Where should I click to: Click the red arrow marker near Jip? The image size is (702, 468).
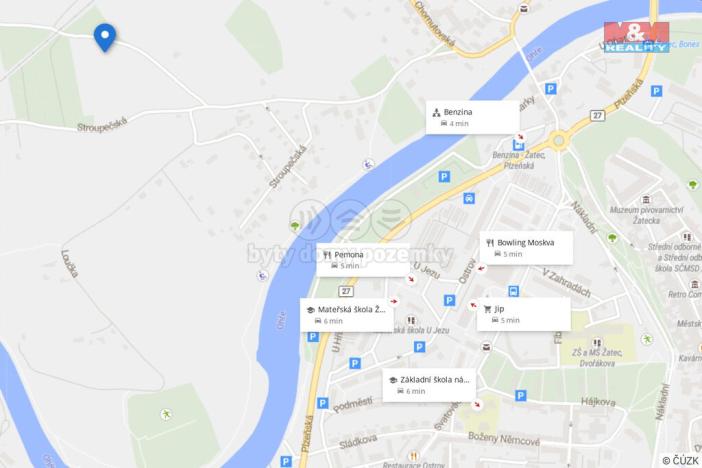(x=473, y=305)
